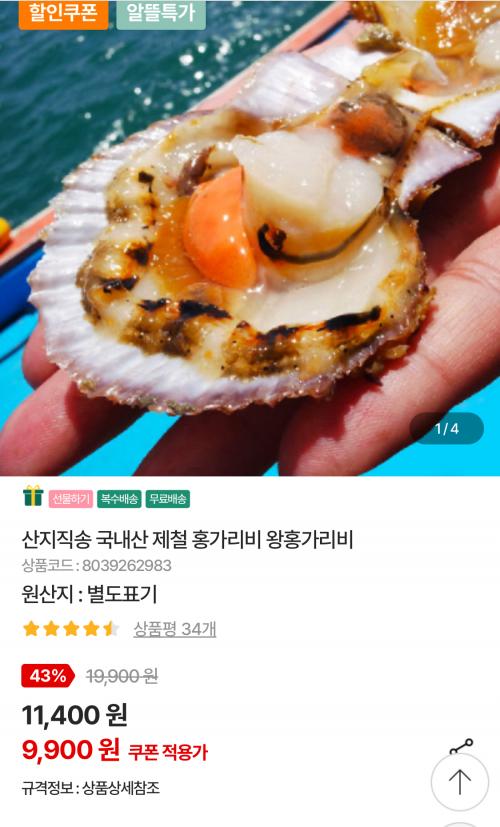Tap the 규격정보 : 상품상세참조 line
Screen dimensions: 500x827
[91, 788]
